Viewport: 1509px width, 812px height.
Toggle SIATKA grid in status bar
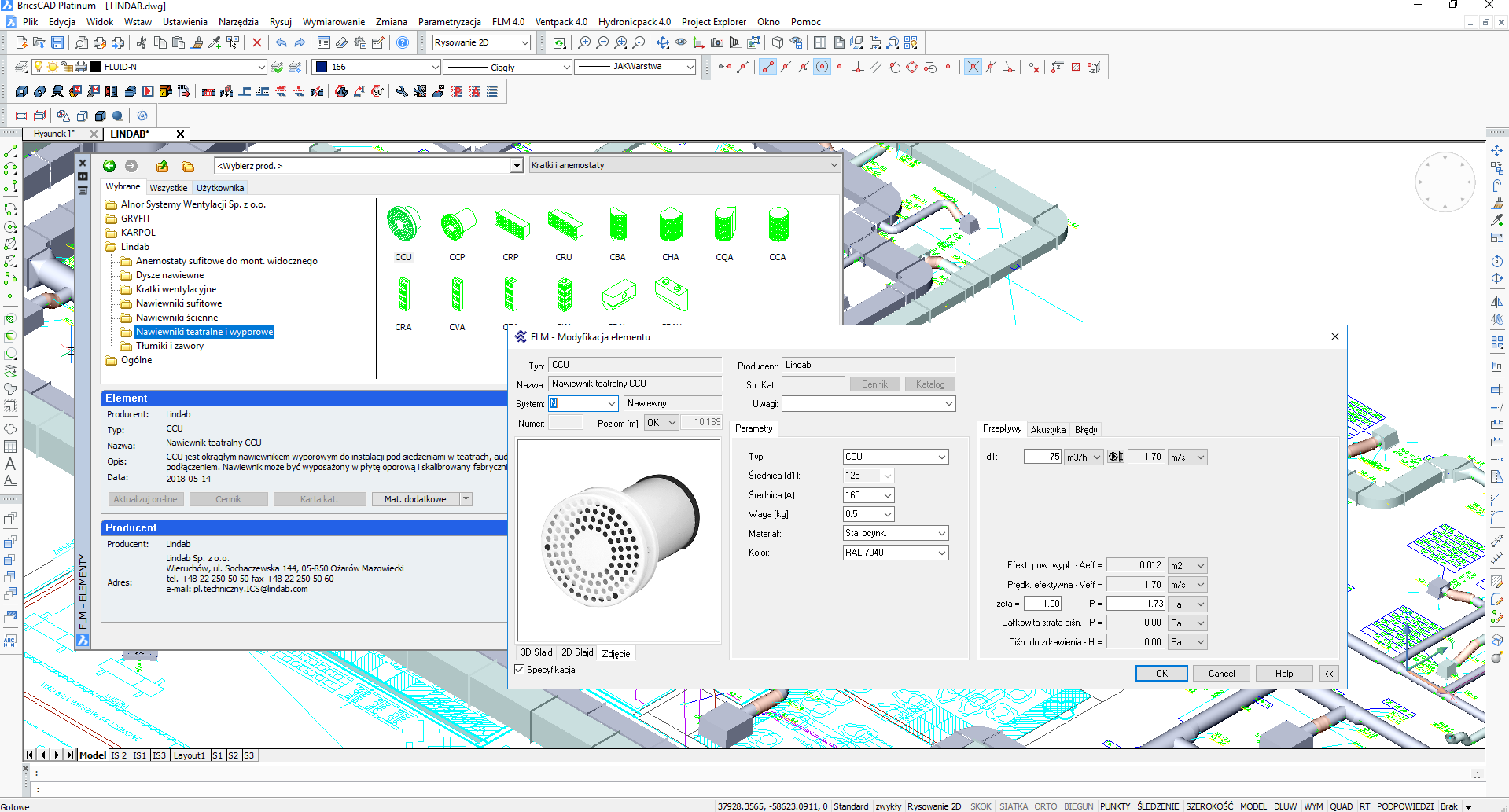(x=1013, y=806)
